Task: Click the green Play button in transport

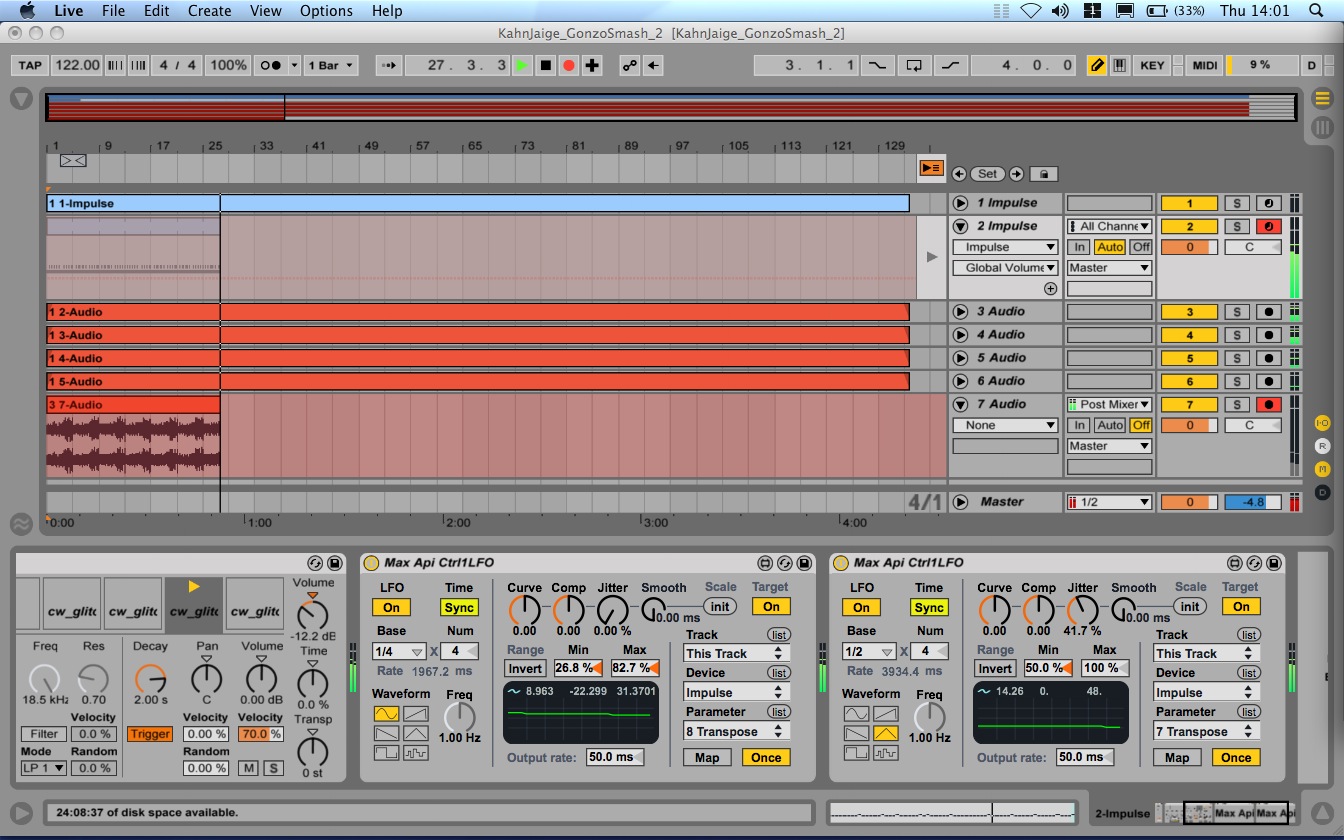Action: (x=521, y=65)
